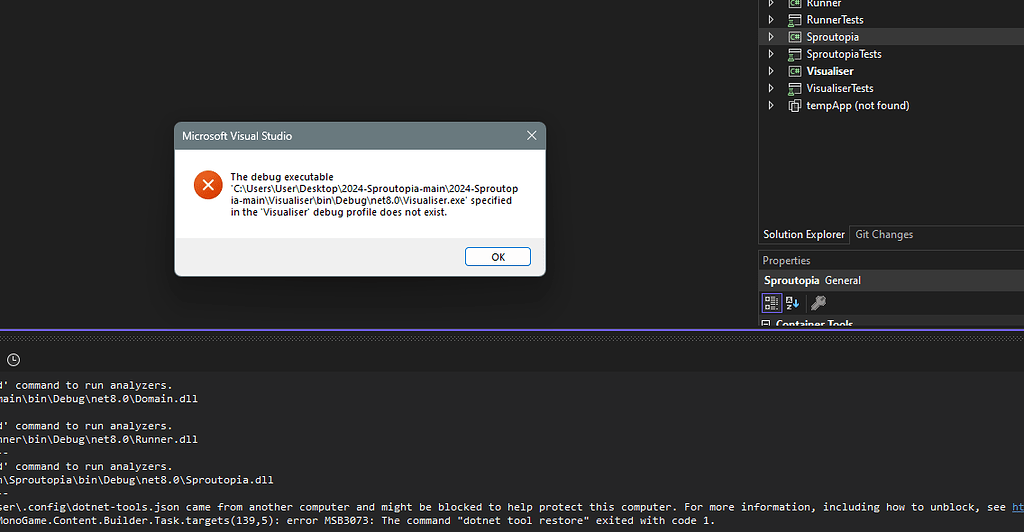The height and width of the screenshot is (532, 1024).
Task: Open Property Pages wrench icon
Action: [x=818, y=303]
